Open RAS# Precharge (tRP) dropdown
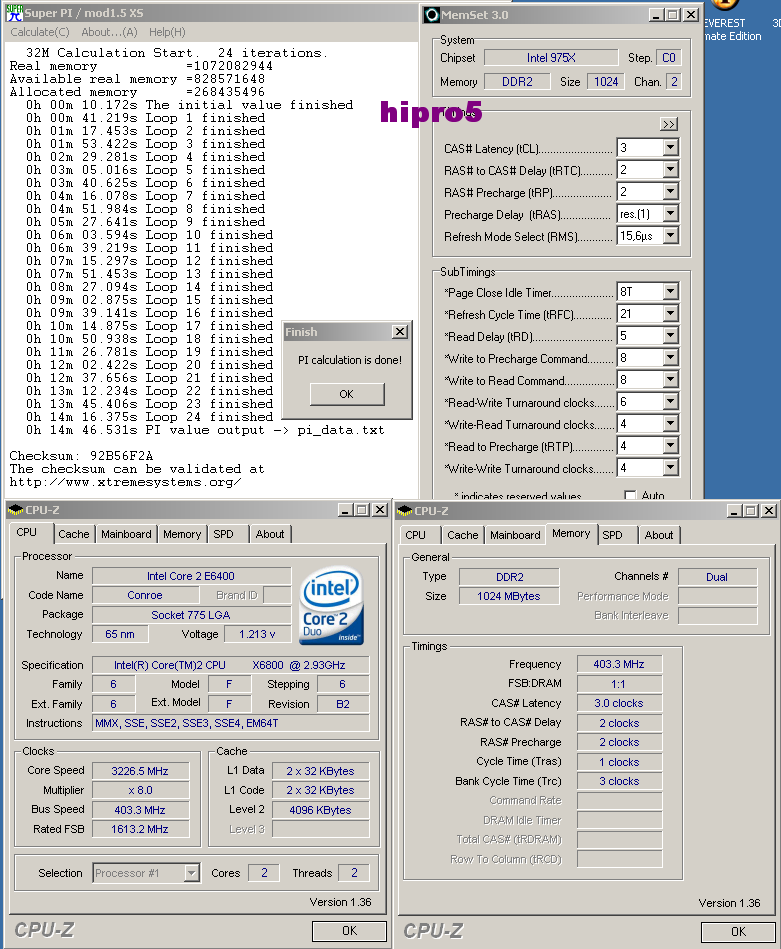Screen dimensions: 781x949 670,192
